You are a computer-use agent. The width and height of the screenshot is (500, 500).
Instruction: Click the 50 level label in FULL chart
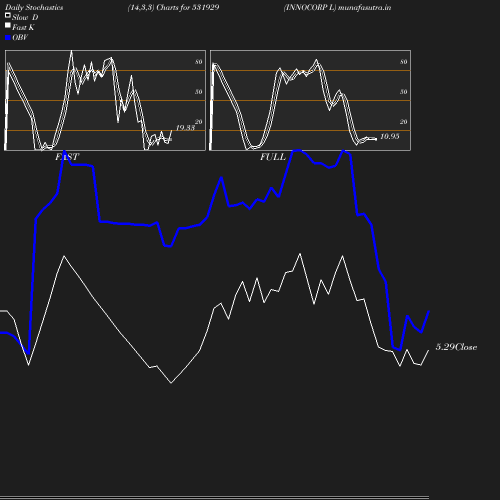[x=404, y=92]
